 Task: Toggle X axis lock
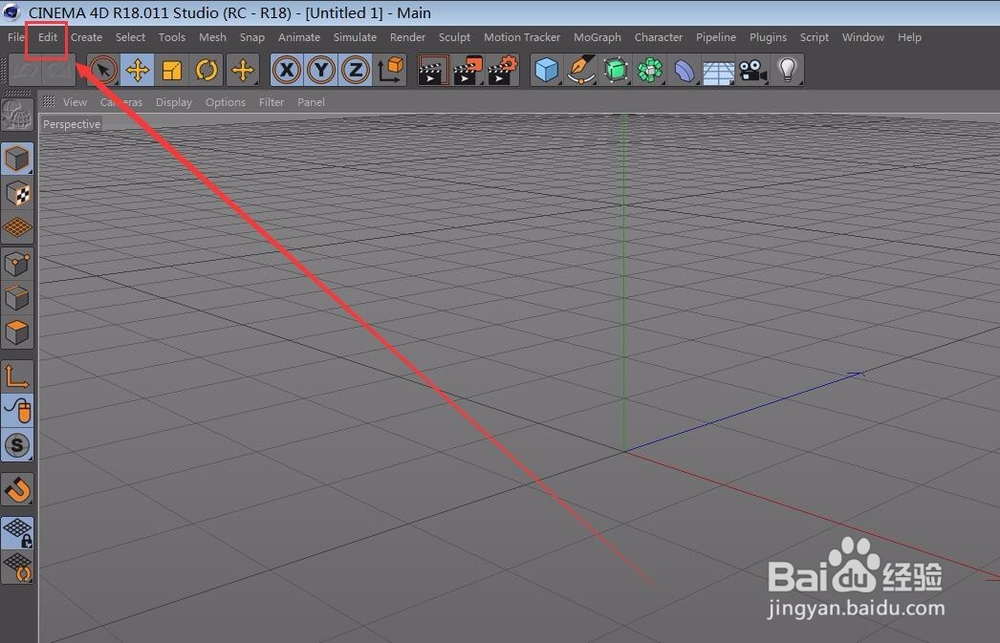[287, 70]
